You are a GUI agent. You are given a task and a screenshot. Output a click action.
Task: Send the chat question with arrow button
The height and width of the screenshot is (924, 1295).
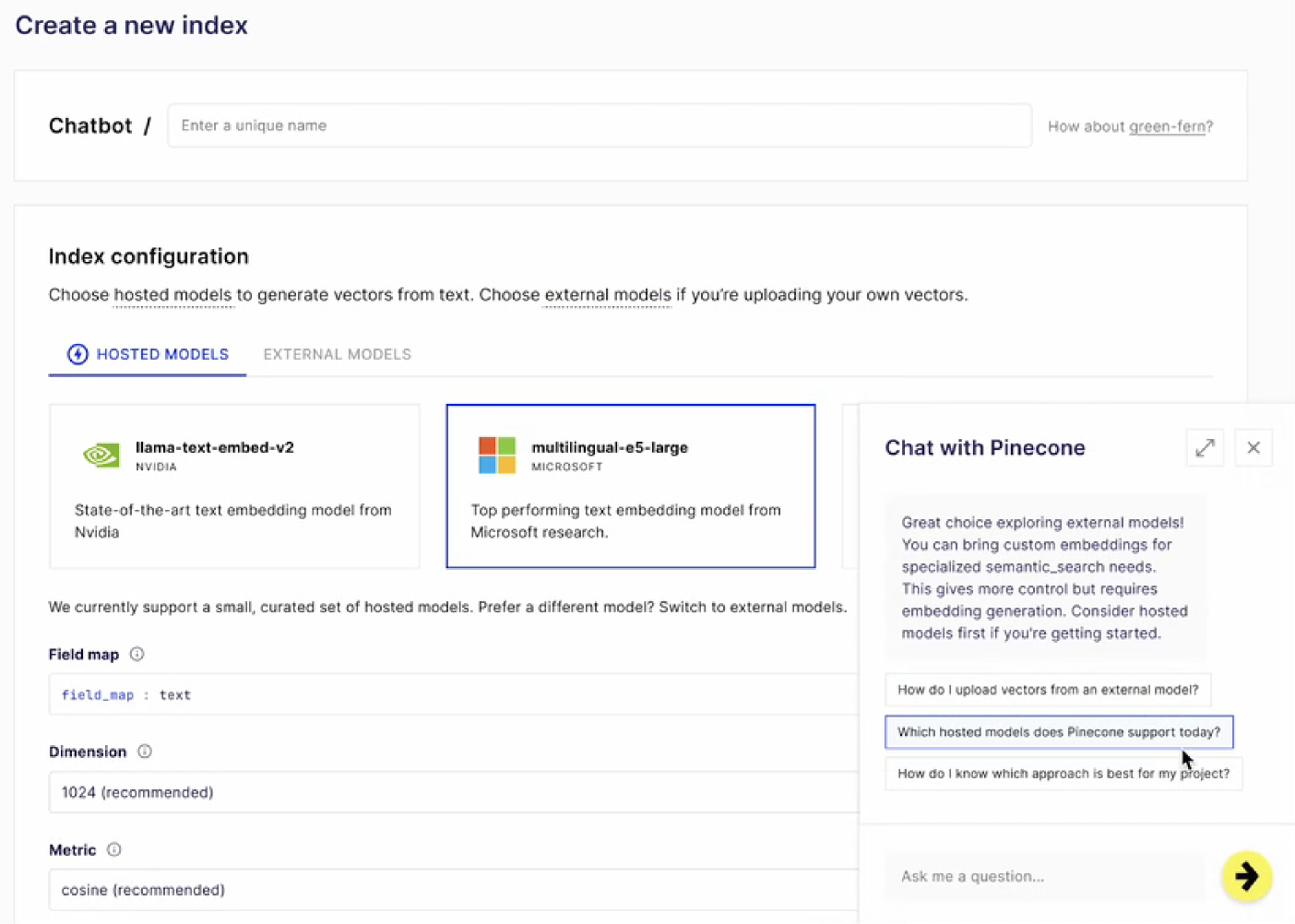1246,876
